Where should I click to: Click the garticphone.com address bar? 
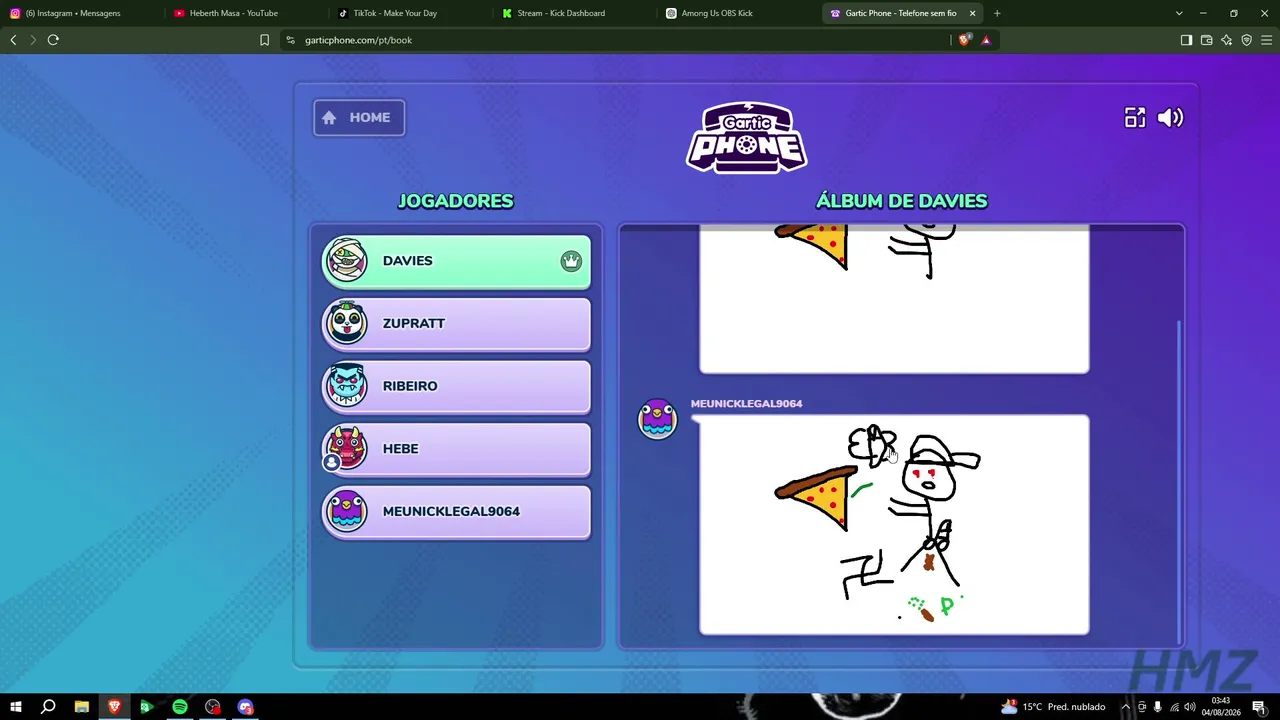(x=615, y=40)
